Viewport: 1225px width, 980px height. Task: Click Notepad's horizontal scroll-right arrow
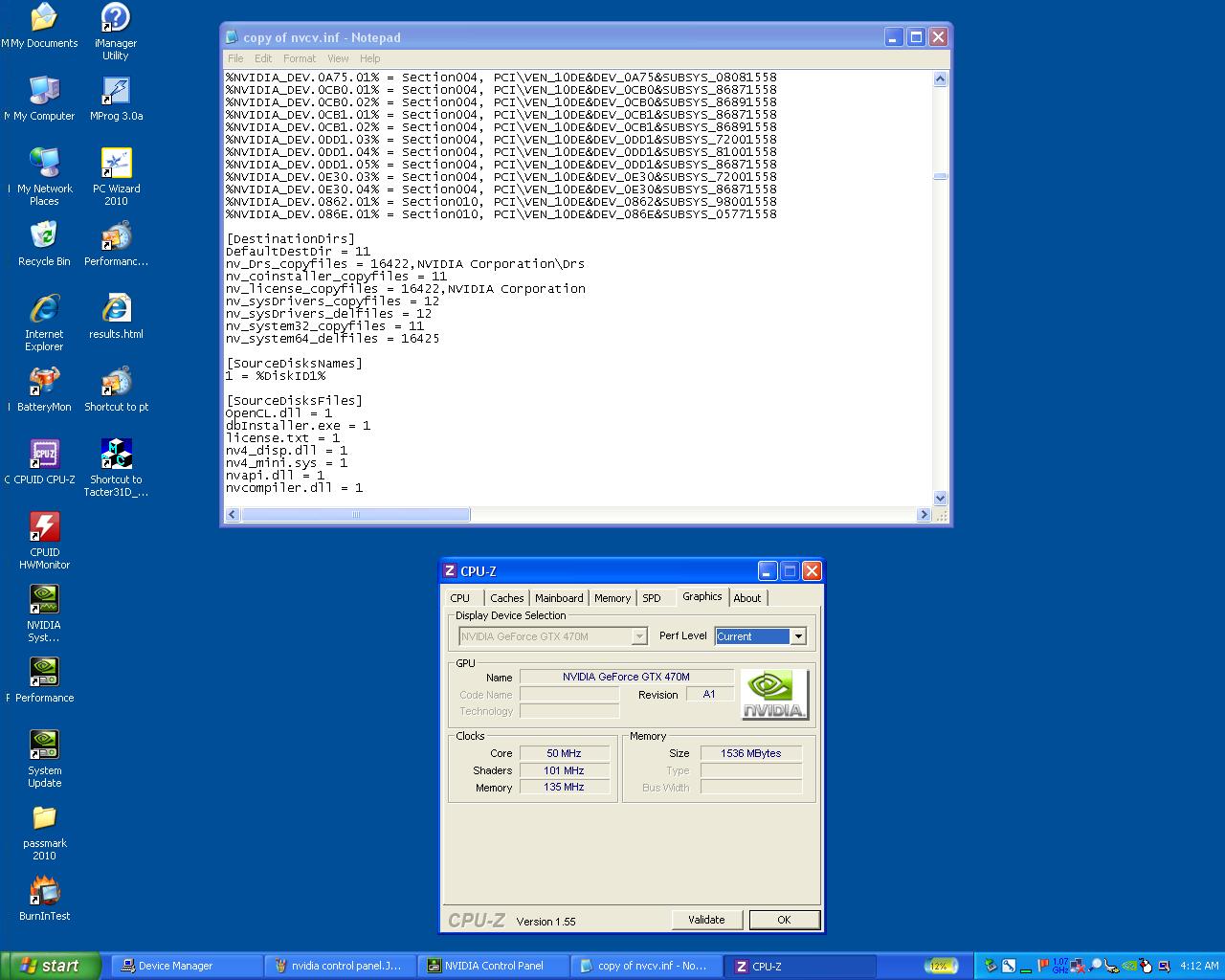tap(924, 515)
